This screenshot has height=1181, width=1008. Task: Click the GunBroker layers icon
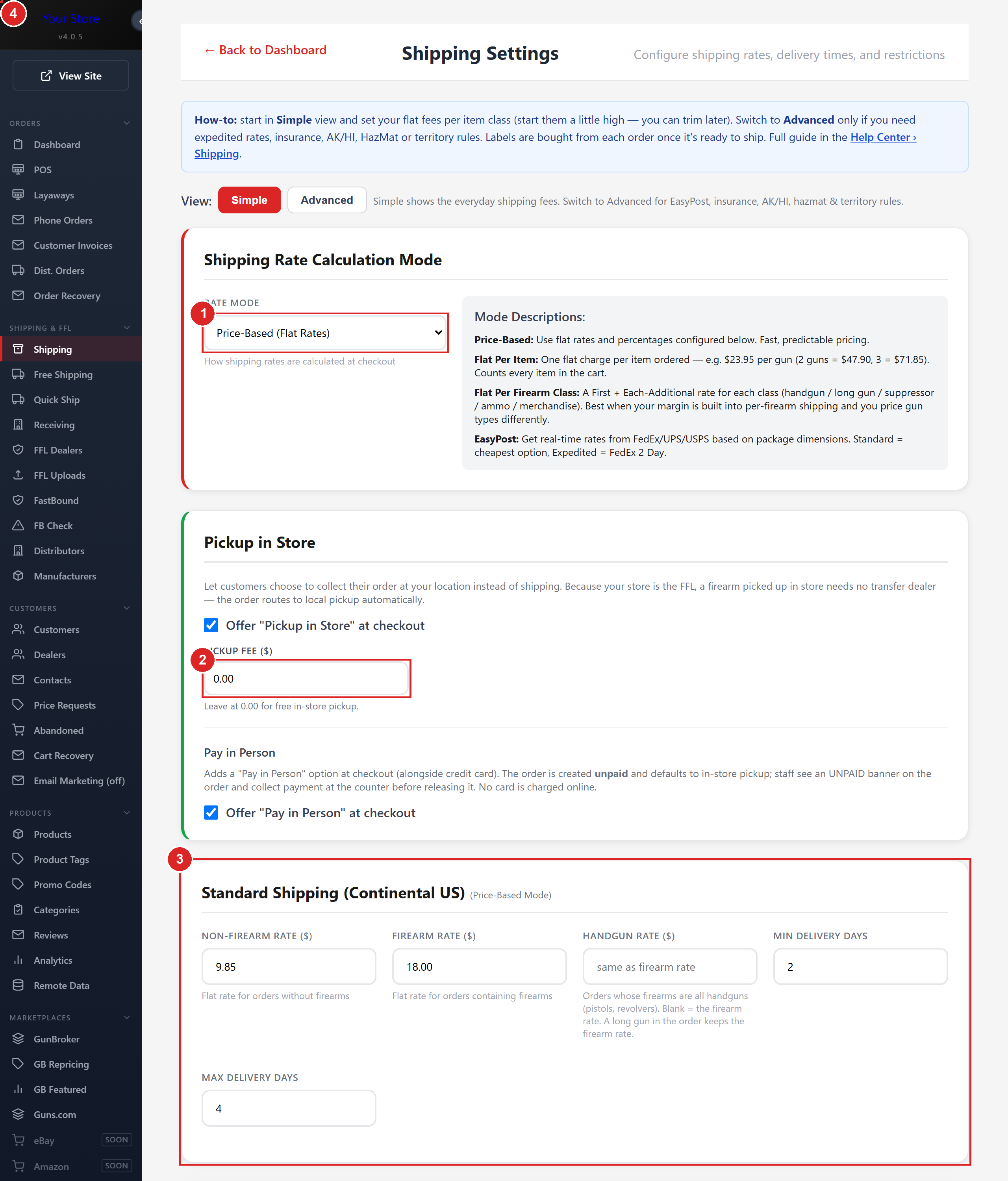(18, 1038)
